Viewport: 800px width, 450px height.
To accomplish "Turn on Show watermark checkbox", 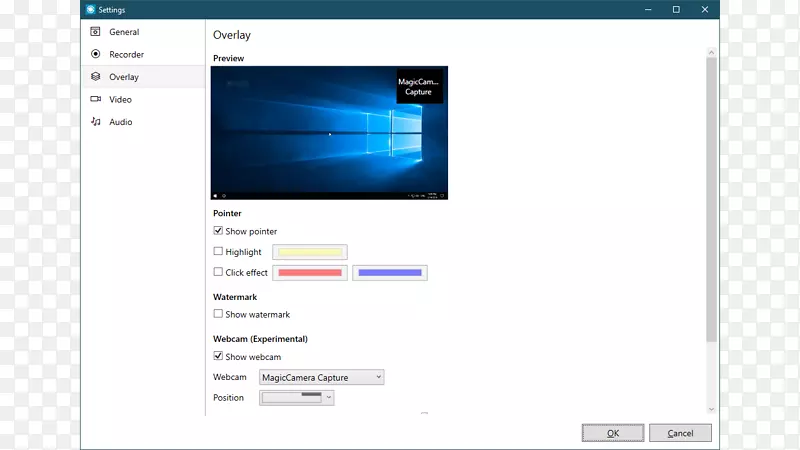I will [x=219, y=314].
